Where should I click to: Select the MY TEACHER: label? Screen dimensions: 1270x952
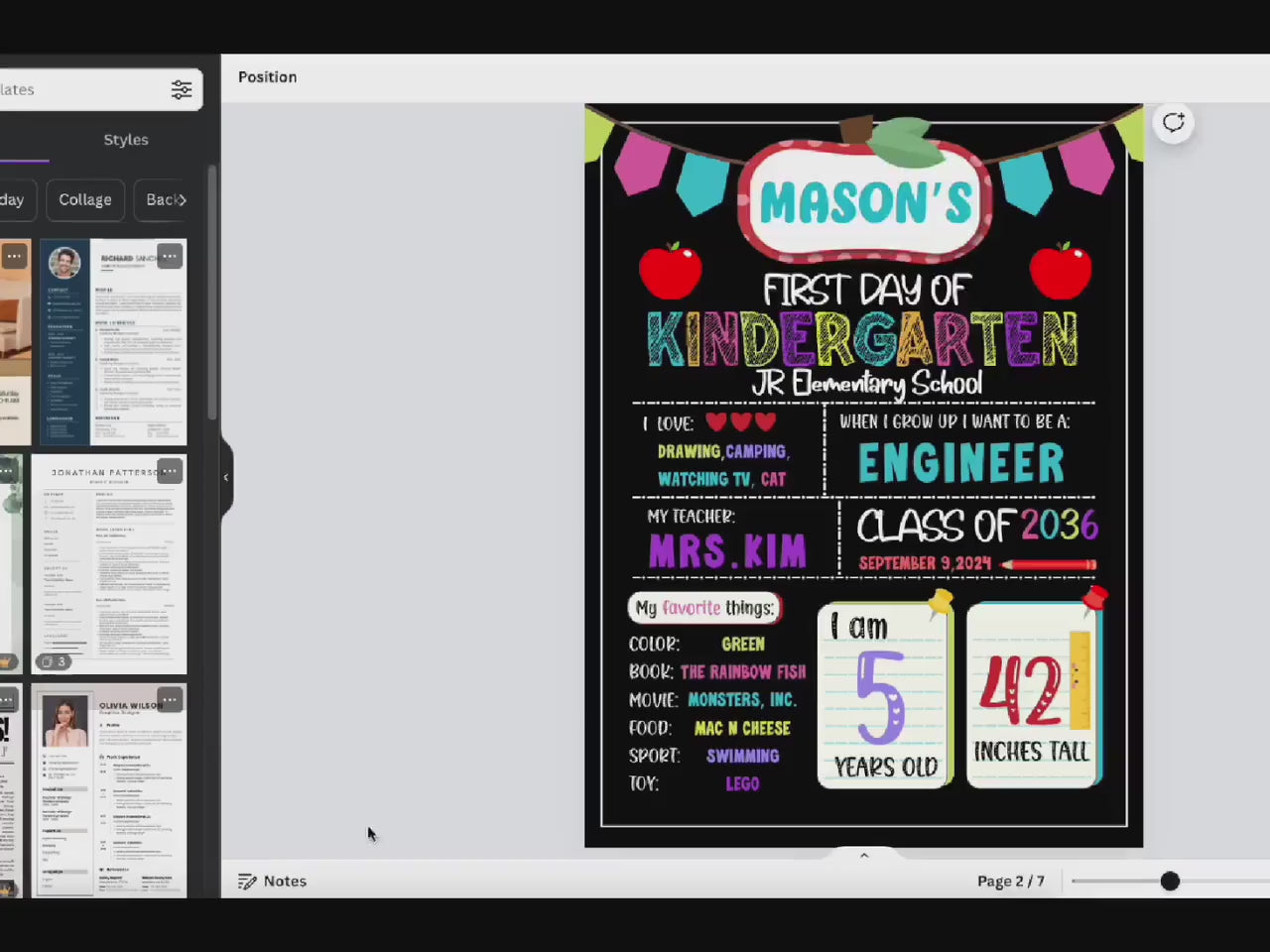click(x=692, y=516)
